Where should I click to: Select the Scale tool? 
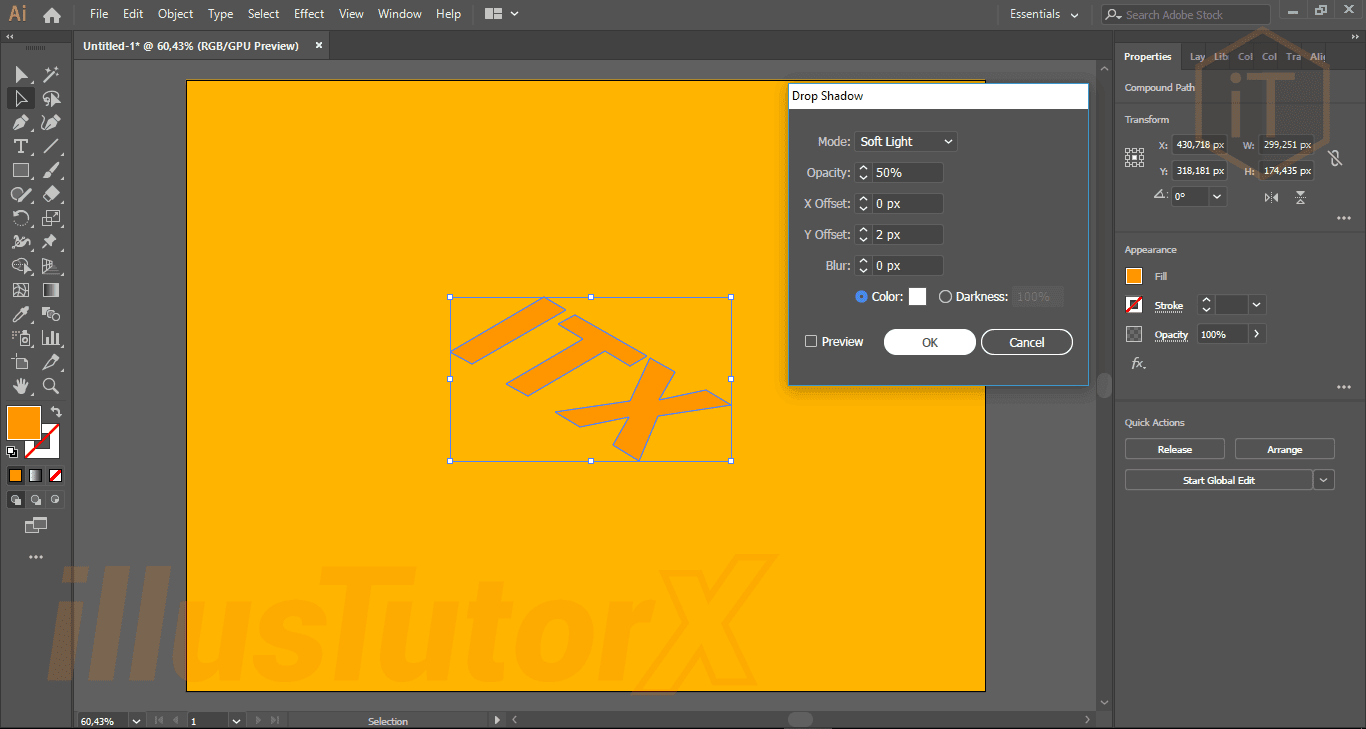point(51,218)
